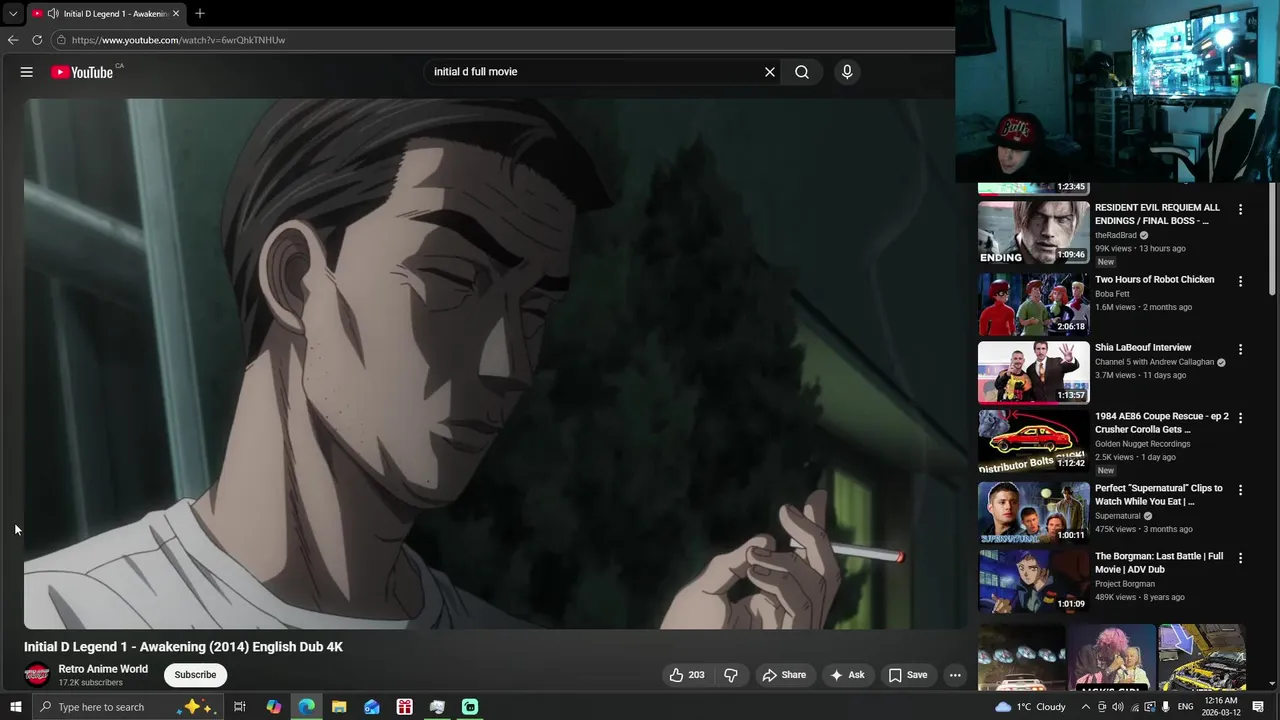The width and height of the screenshot is (1280, 720).
Task: Click Golden Nugget Recordings channel name
Action: (x=1142, y=444)
